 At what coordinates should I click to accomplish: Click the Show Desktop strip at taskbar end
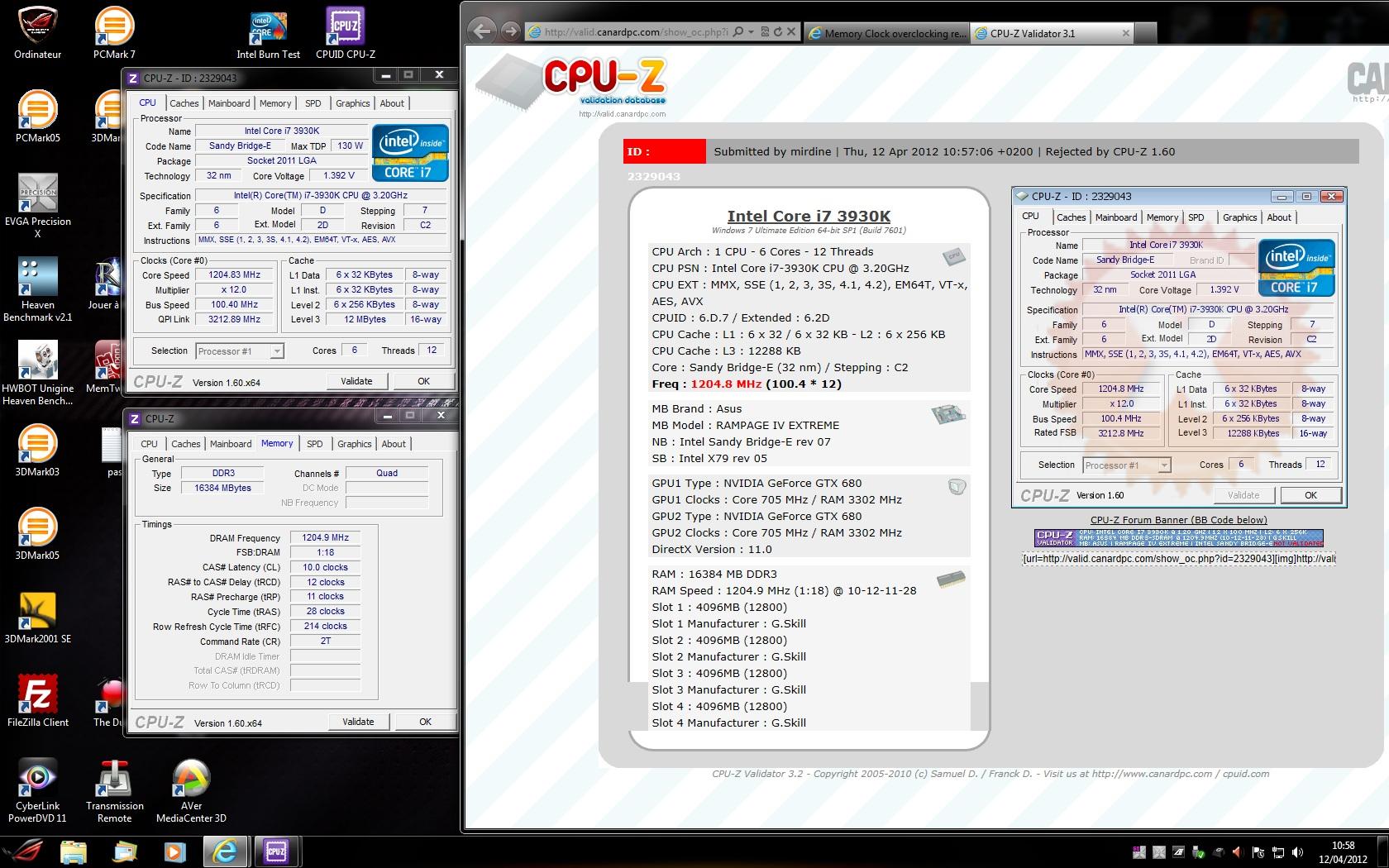1382,852
